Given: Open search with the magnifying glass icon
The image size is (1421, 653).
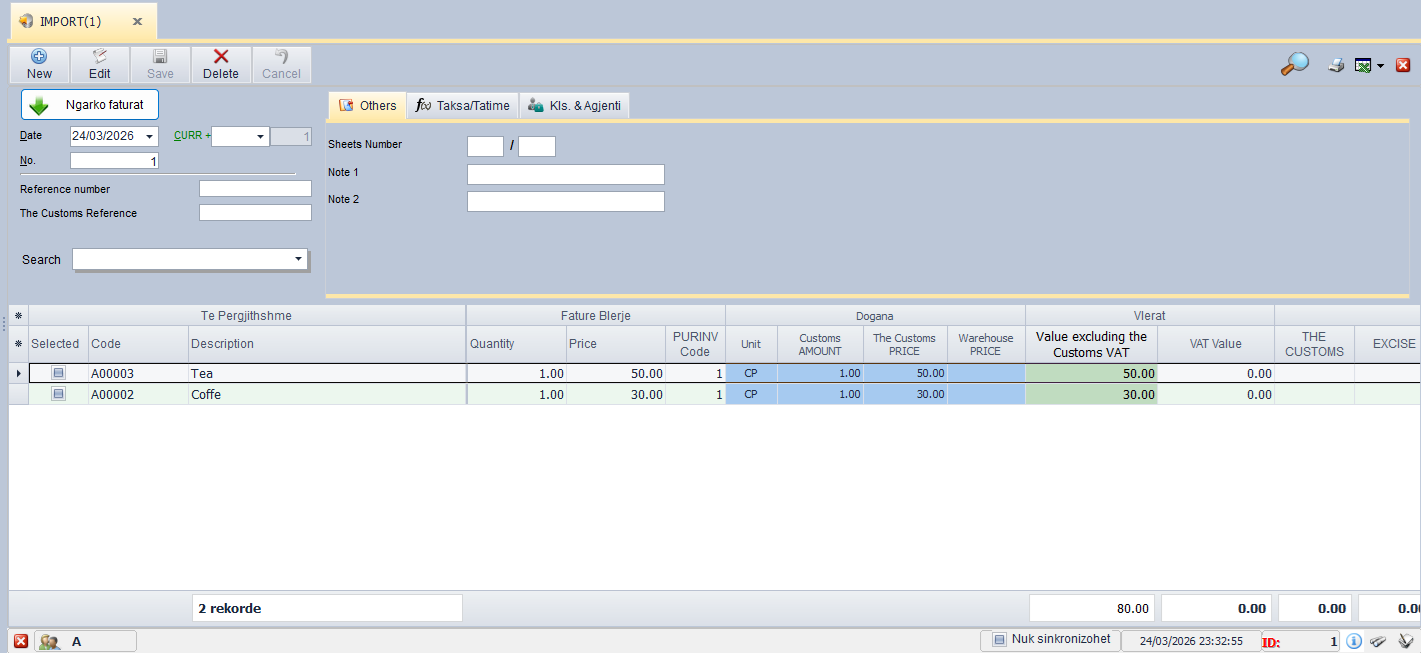Looking at the screenshot, I should (x=1294, y=65).
